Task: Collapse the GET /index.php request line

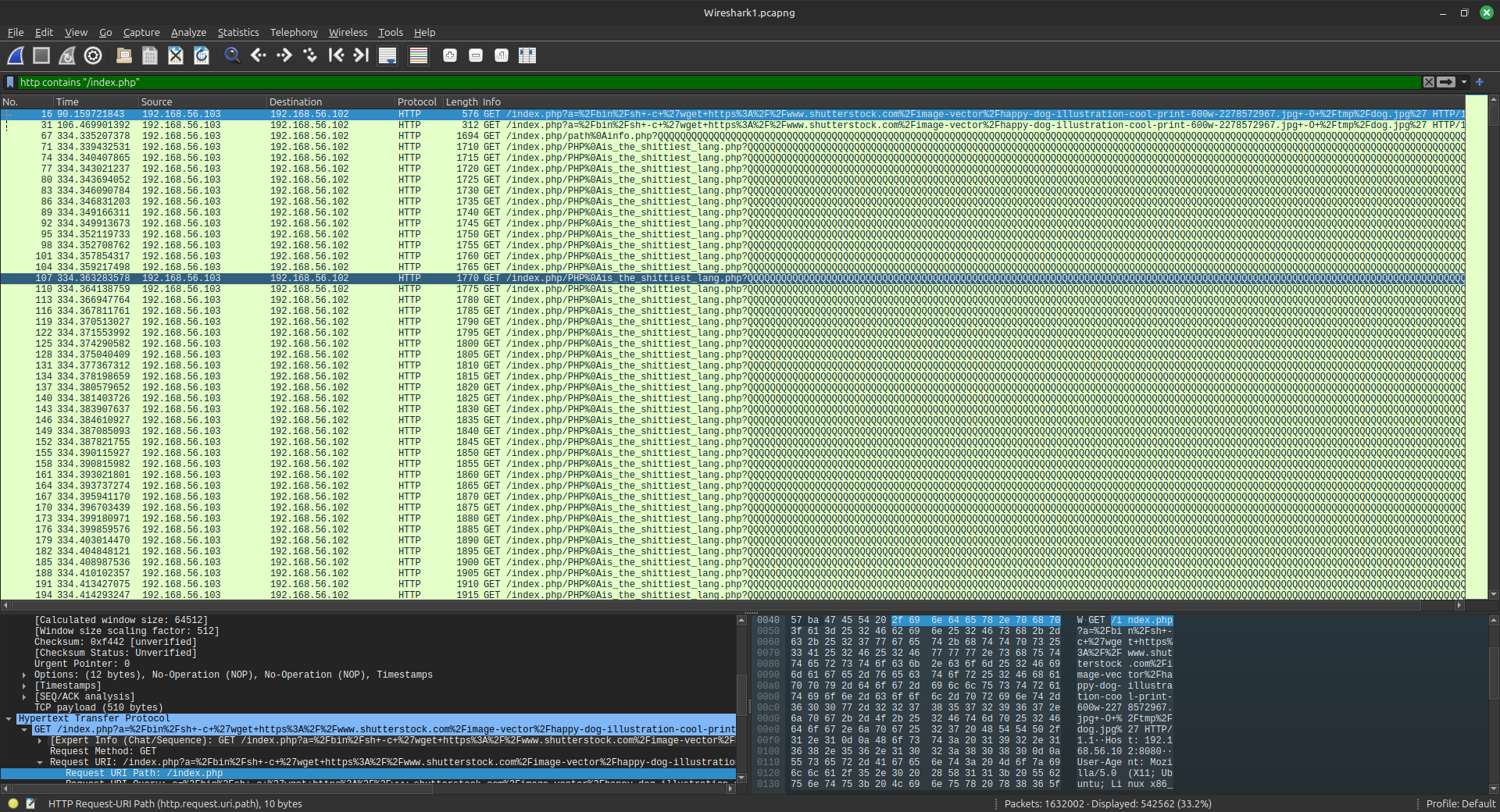Action: point(24,729)
